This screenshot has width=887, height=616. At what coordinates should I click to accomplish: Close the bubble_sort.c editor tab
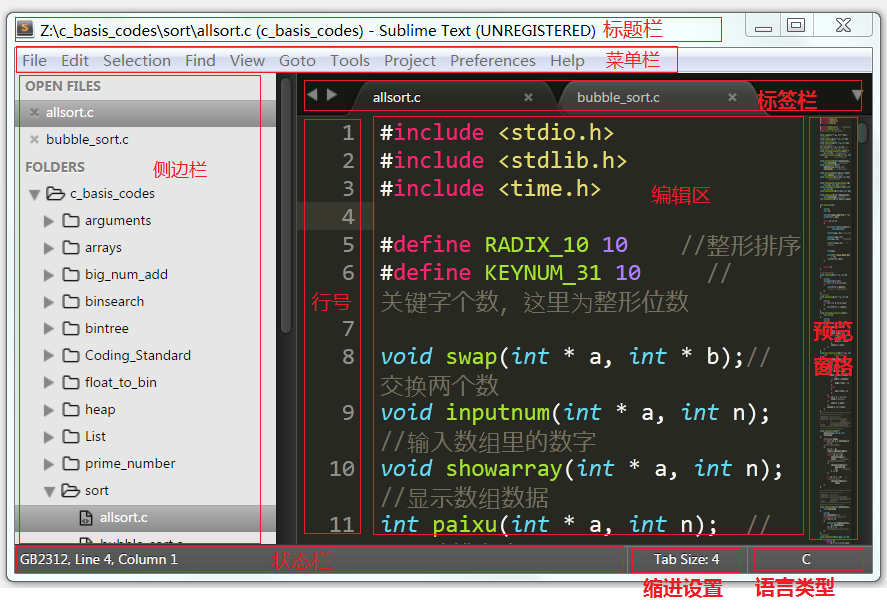[x=733, y=98]
